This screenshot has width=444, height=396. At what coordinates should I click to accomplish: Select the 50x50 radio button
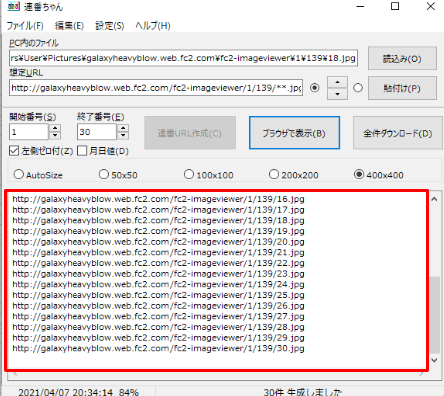pyautogui.click(x=104, y=174)
